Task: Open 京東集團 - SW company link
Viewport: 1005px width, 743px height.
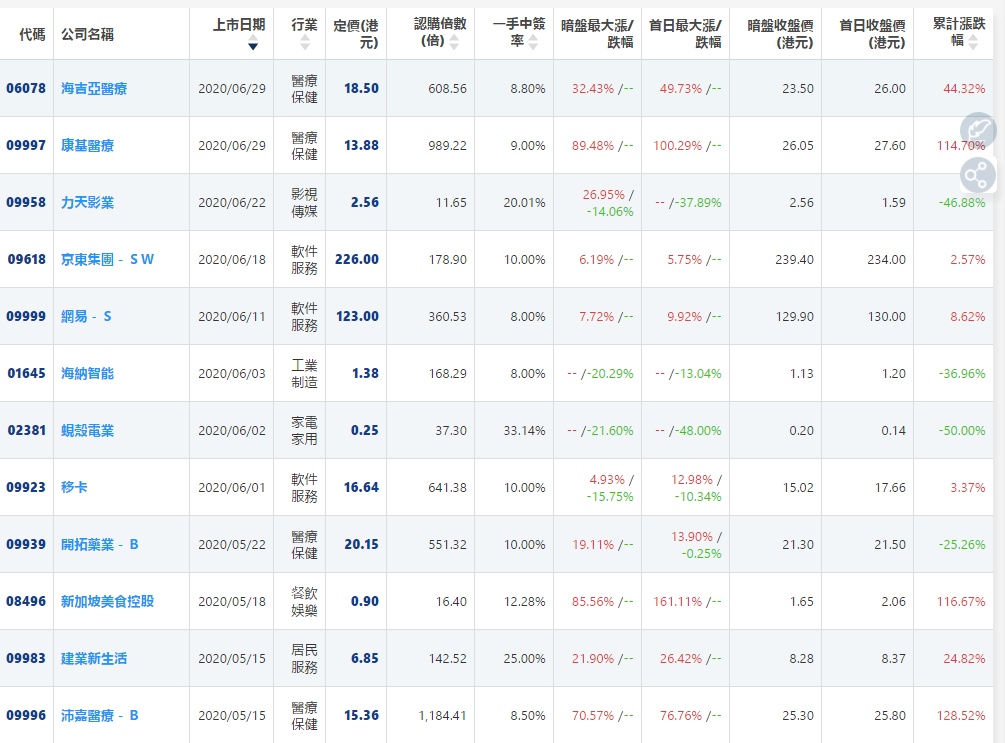Action: (107, 260)
